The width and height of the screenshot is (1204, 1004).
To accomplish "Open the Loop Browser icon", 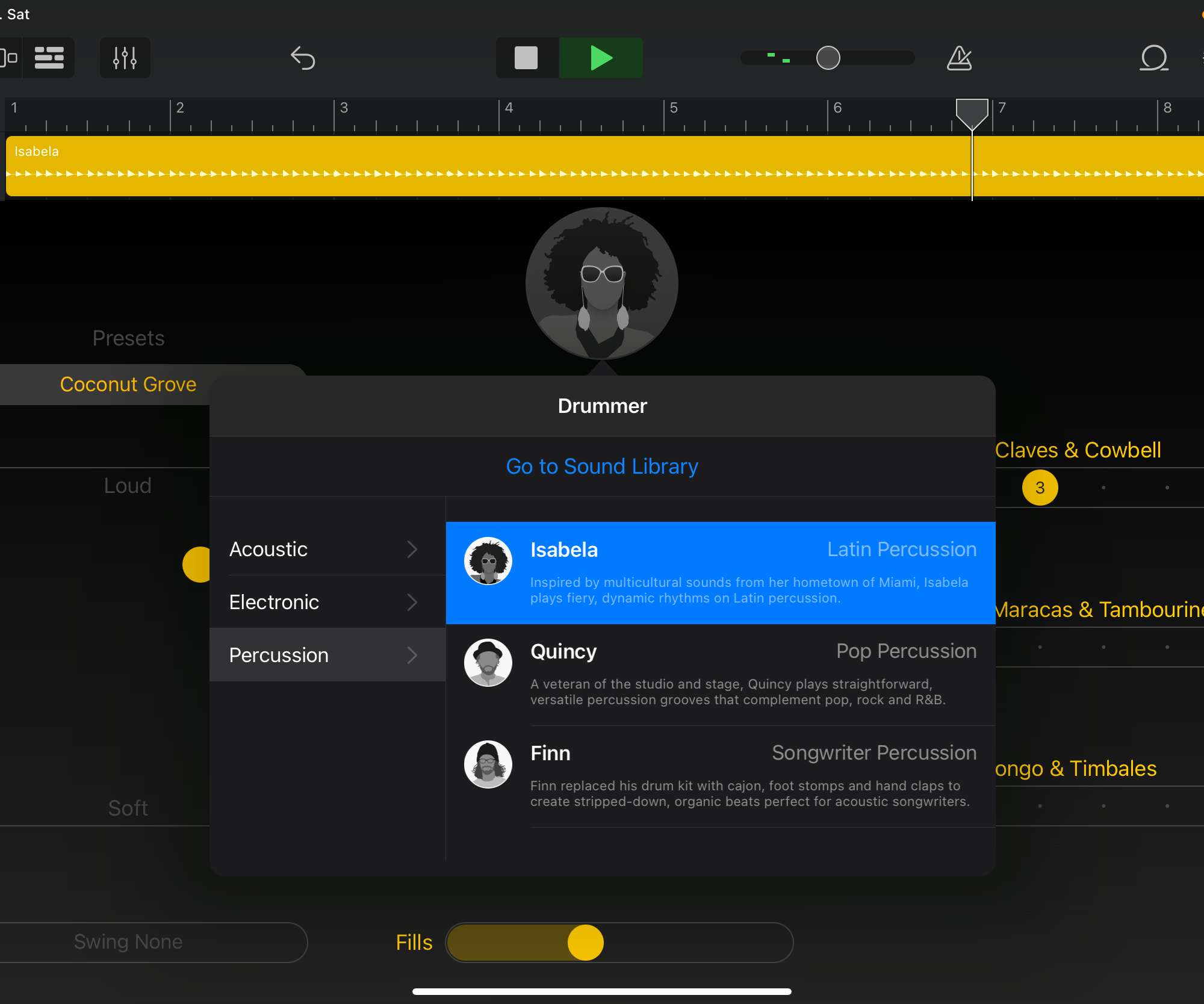I will coord(1154,58).
